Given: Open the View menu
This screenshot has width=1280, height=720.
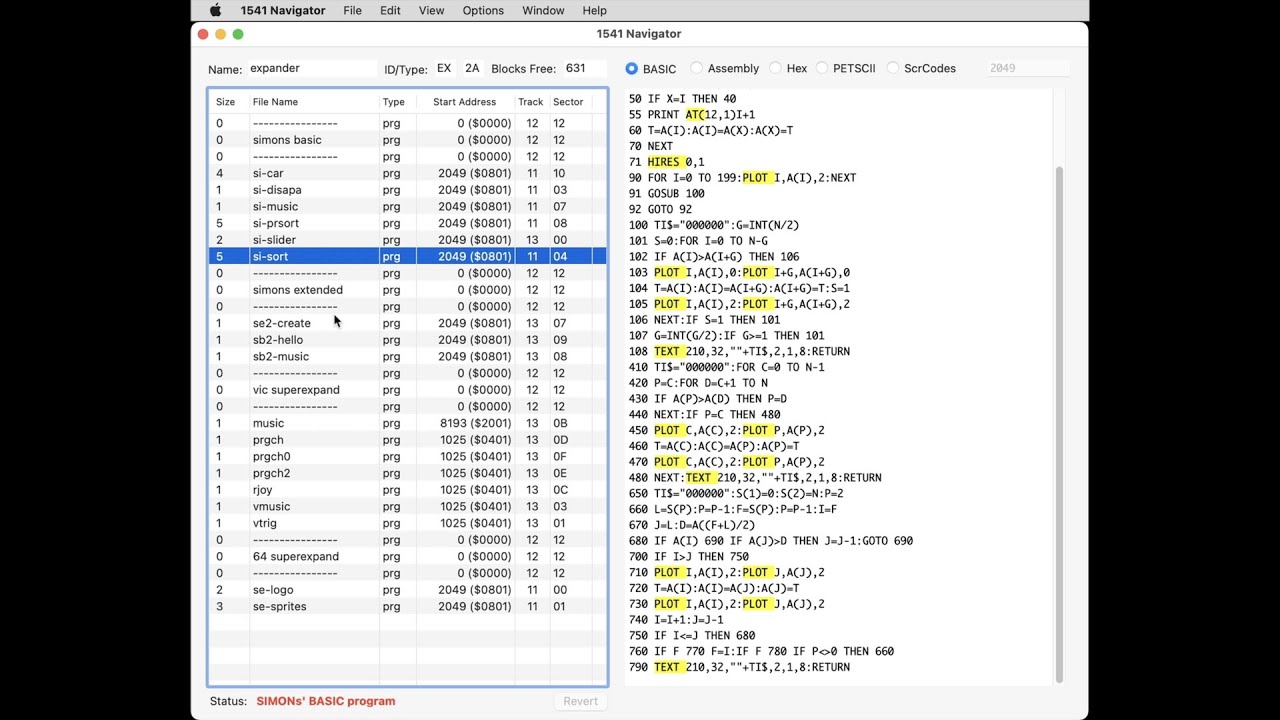Looking at the screenshot, I should pos(431,10).
